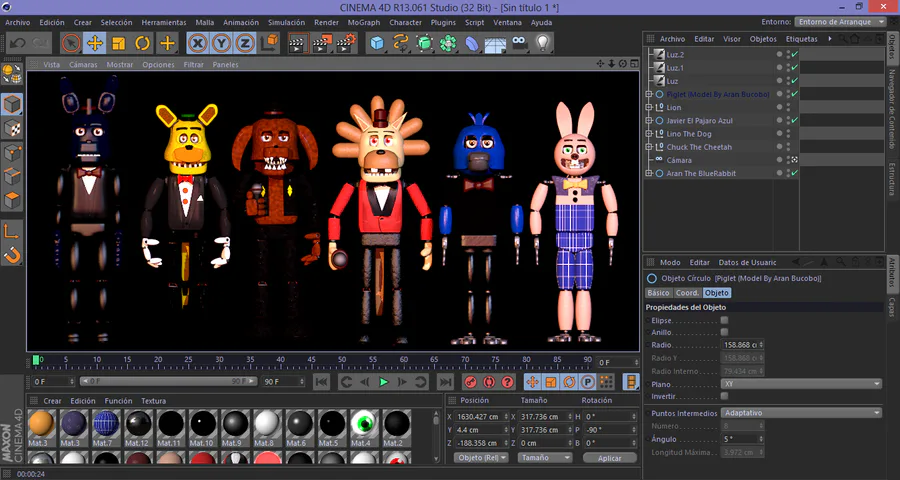
Task: Open the deformer bend icon
Action: tap(472, 43)
